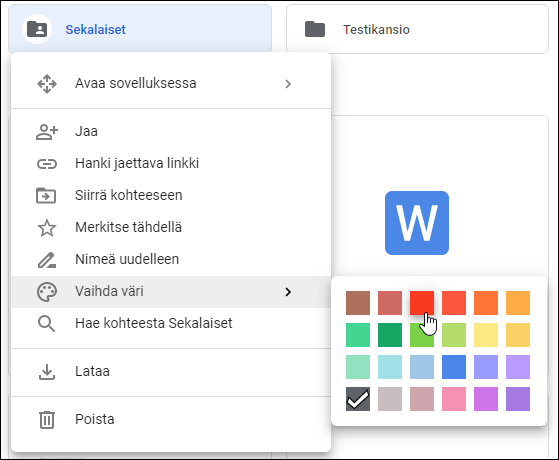Viewport: 559px width, 460px height.
Task: Pick the violet swatch at bottom right
Action: tap(518, 399)
